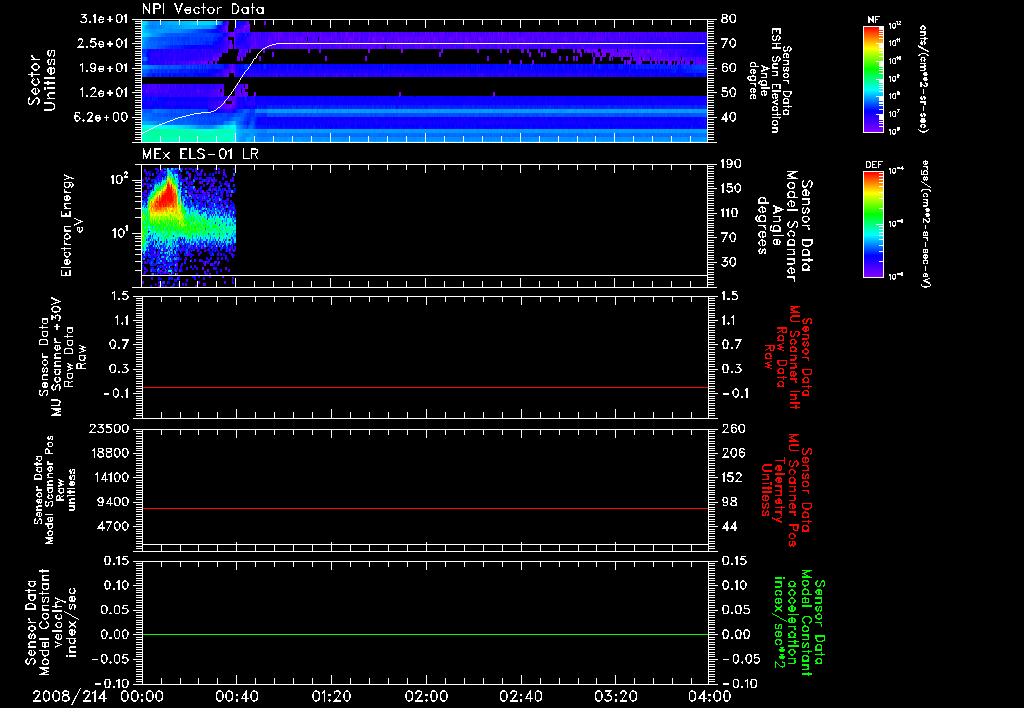The height and width of the screenshot is (708, 1024).
Task: Click the 6.2e+00 sector tick value
Action: coord(103,118)
